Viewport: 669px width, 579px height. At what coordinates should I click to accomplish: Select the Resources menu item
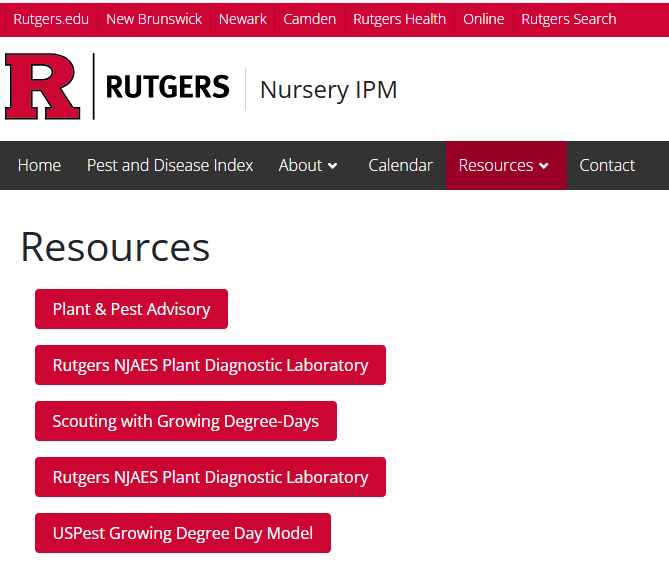[x=496, y=166]
